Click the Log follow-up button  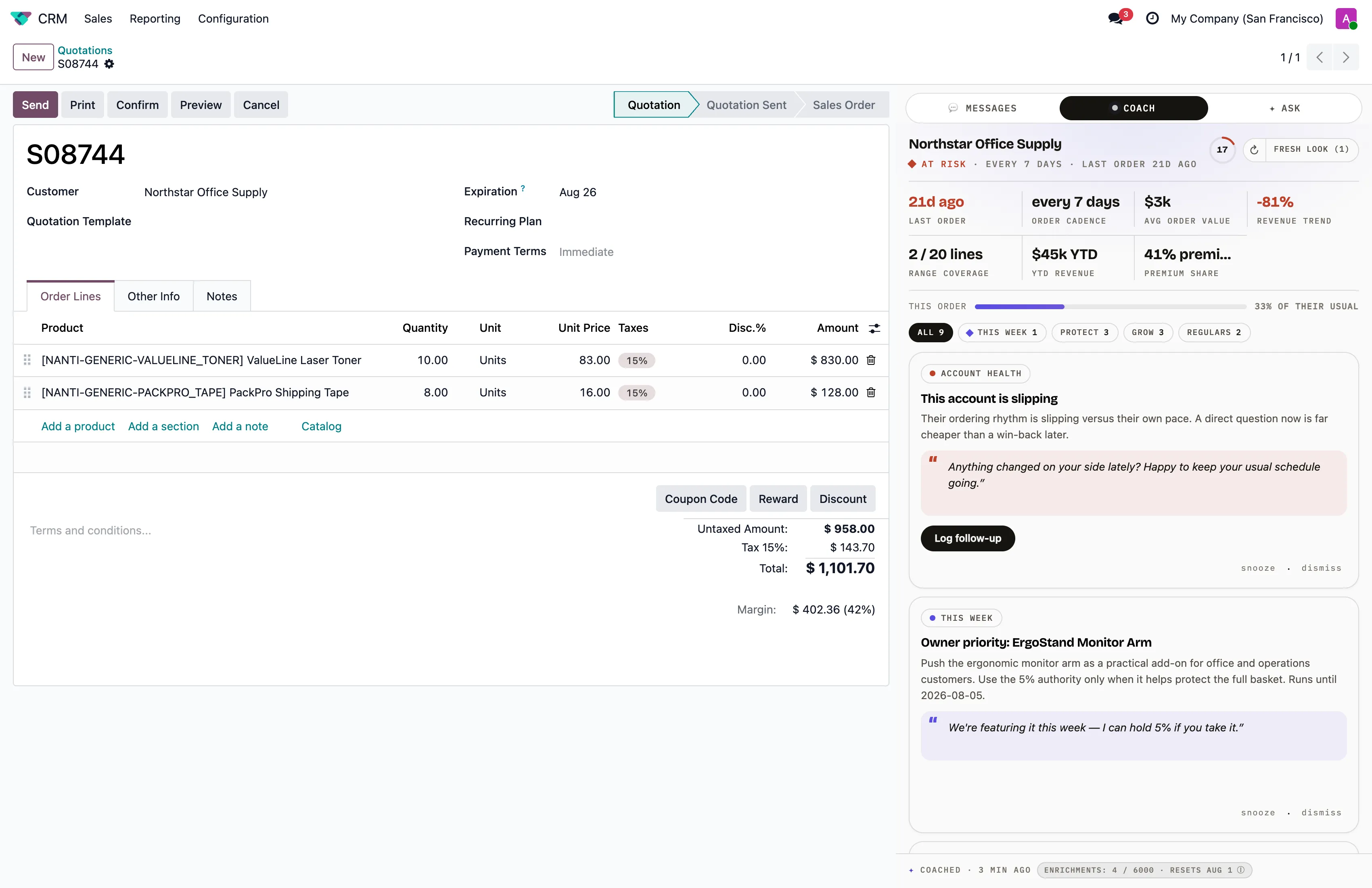pos(967,538)
